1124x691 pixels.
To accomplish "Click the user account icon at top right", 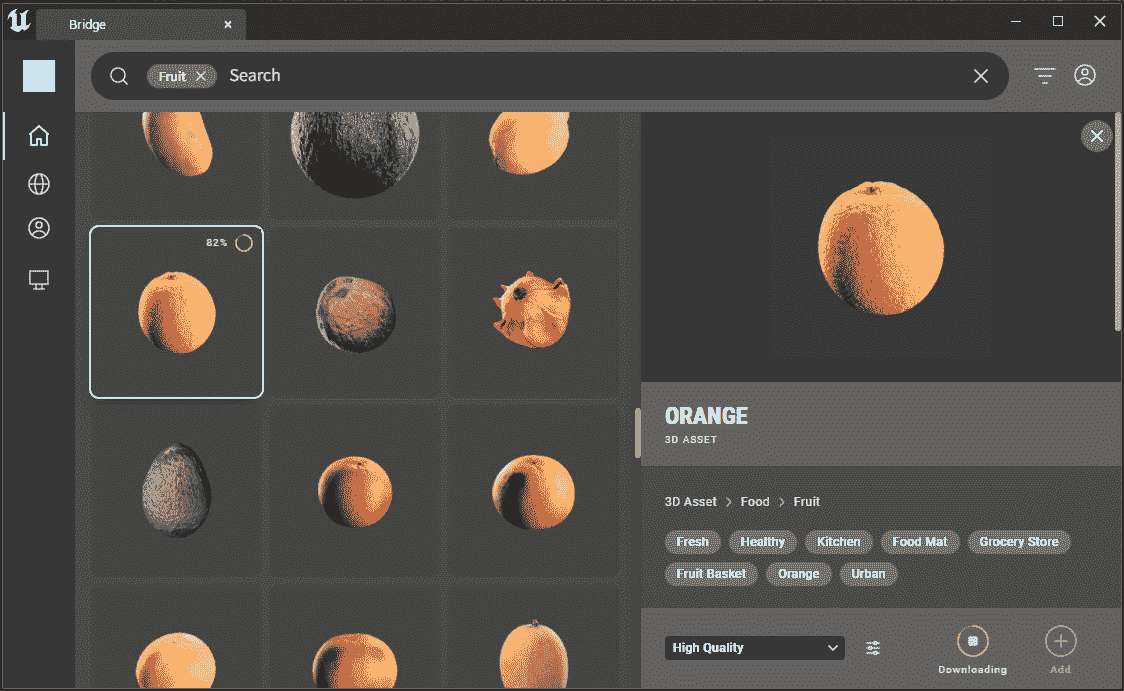I will coord(1085,75).
